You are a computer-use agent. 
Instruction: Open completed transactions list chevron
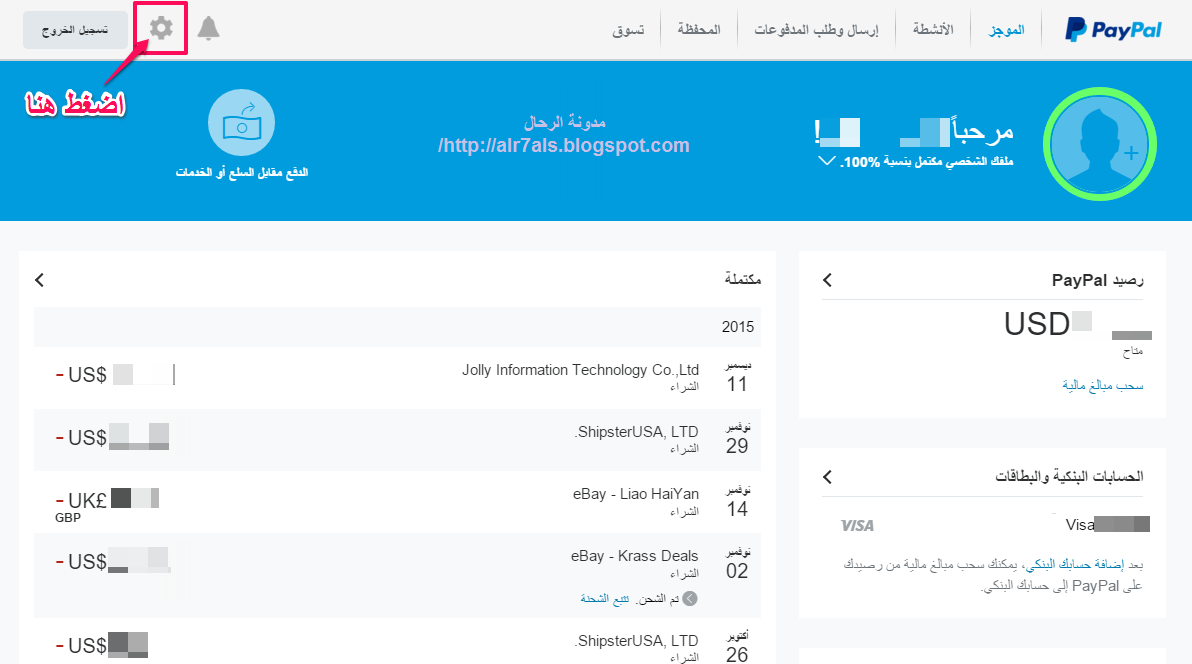[40, 280]
